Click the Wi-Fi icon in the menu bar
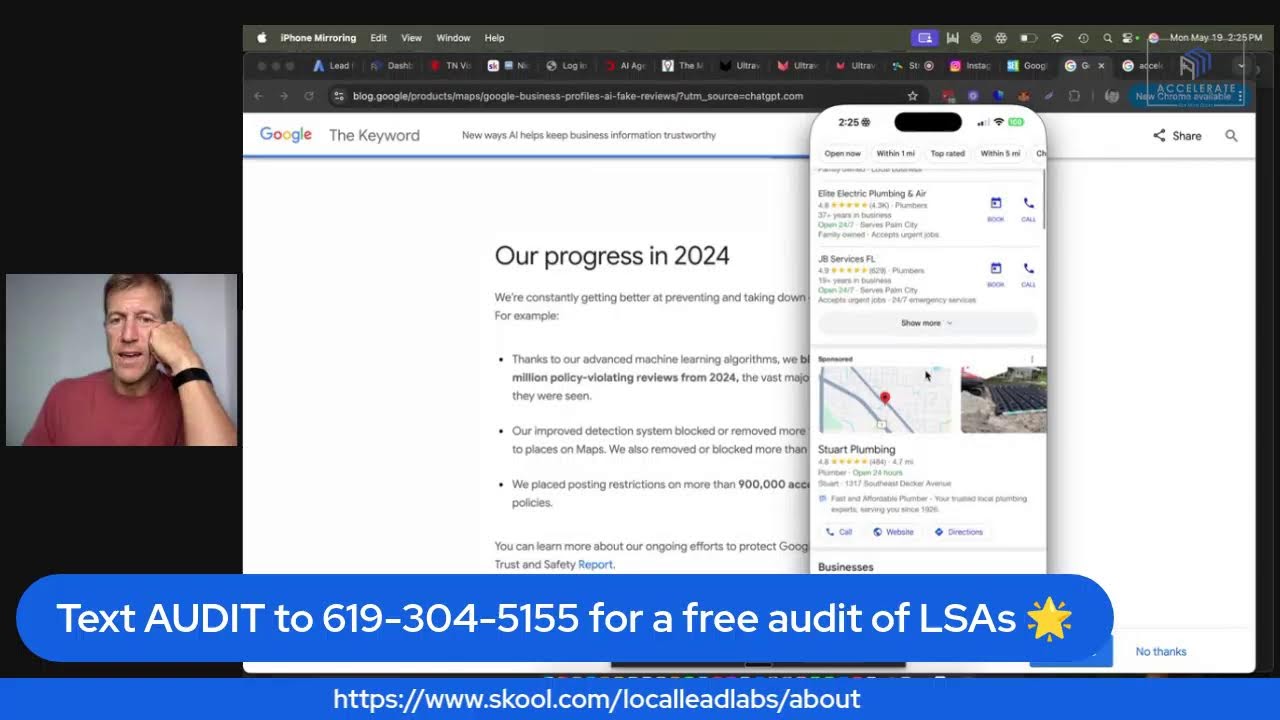This screenshot has height=720, width=1280. (x=1057, y=38)
